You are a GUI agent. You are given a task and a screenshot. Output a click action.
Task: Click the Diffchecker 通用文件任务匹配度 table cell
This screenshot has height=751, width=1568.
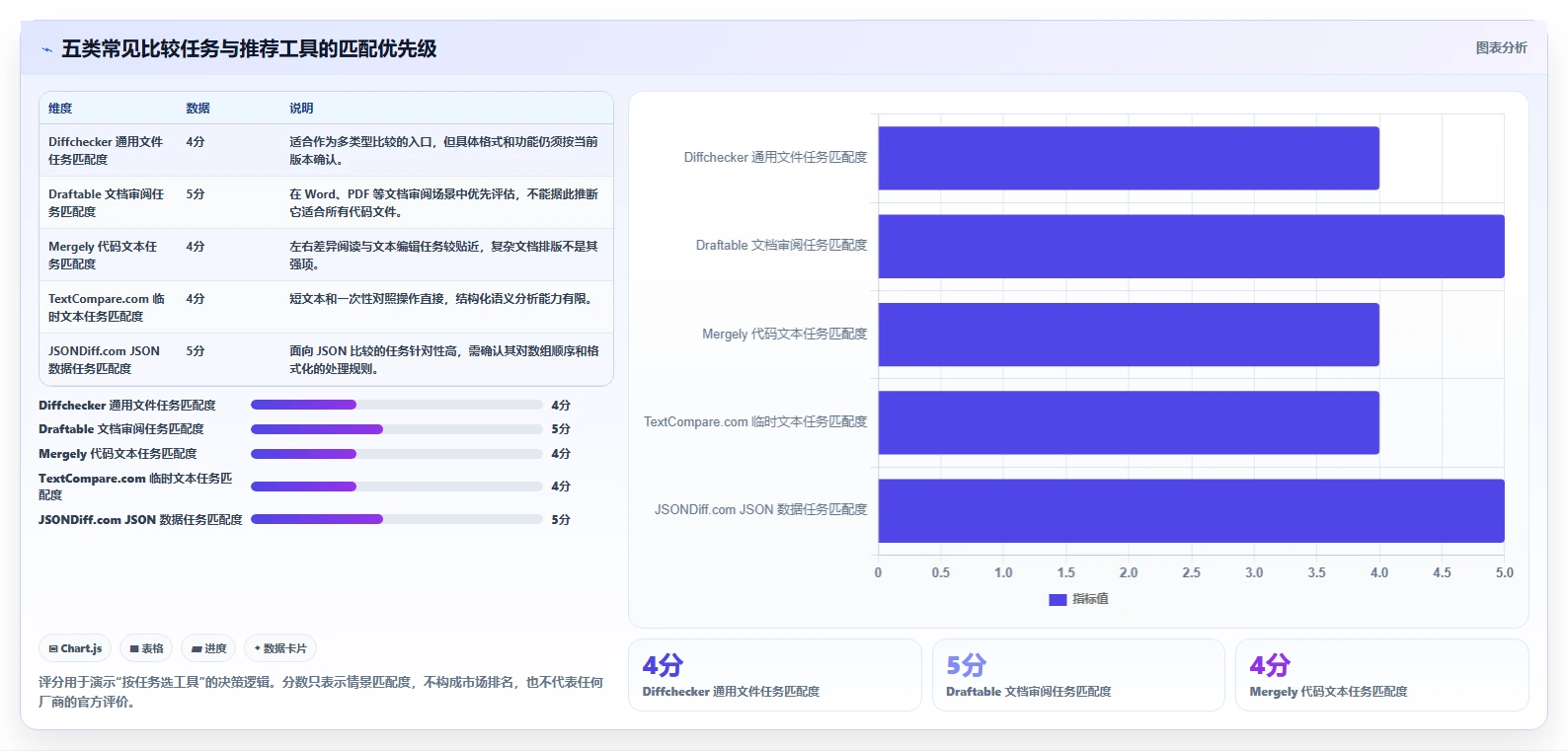click(107, 151)
